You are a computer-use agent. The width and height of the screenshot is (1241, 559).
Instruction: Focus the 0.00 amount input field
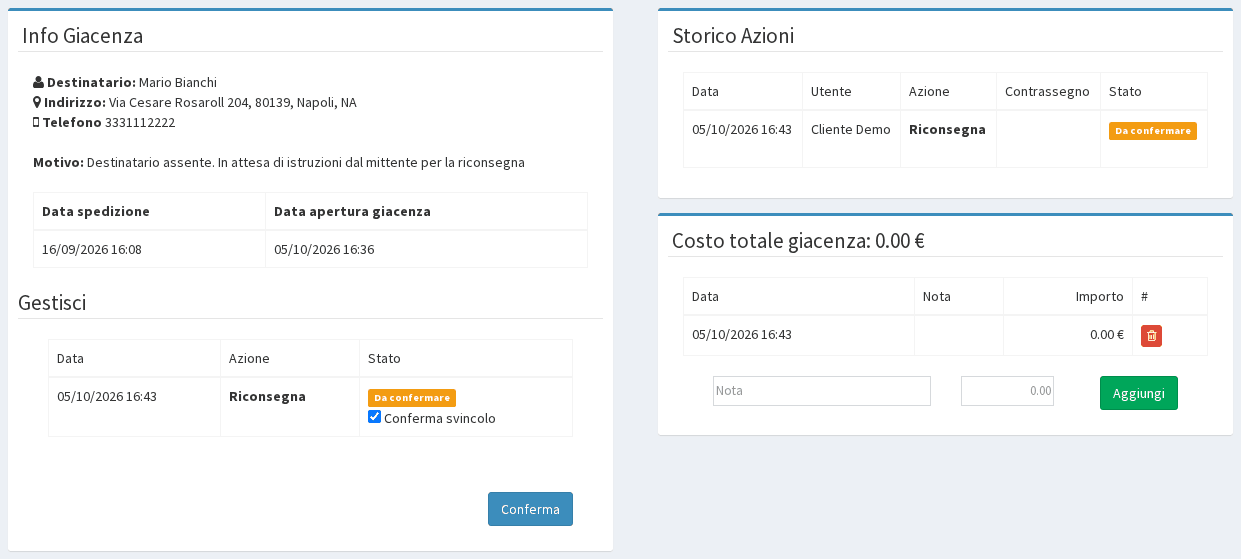[x=1007, y=391]
